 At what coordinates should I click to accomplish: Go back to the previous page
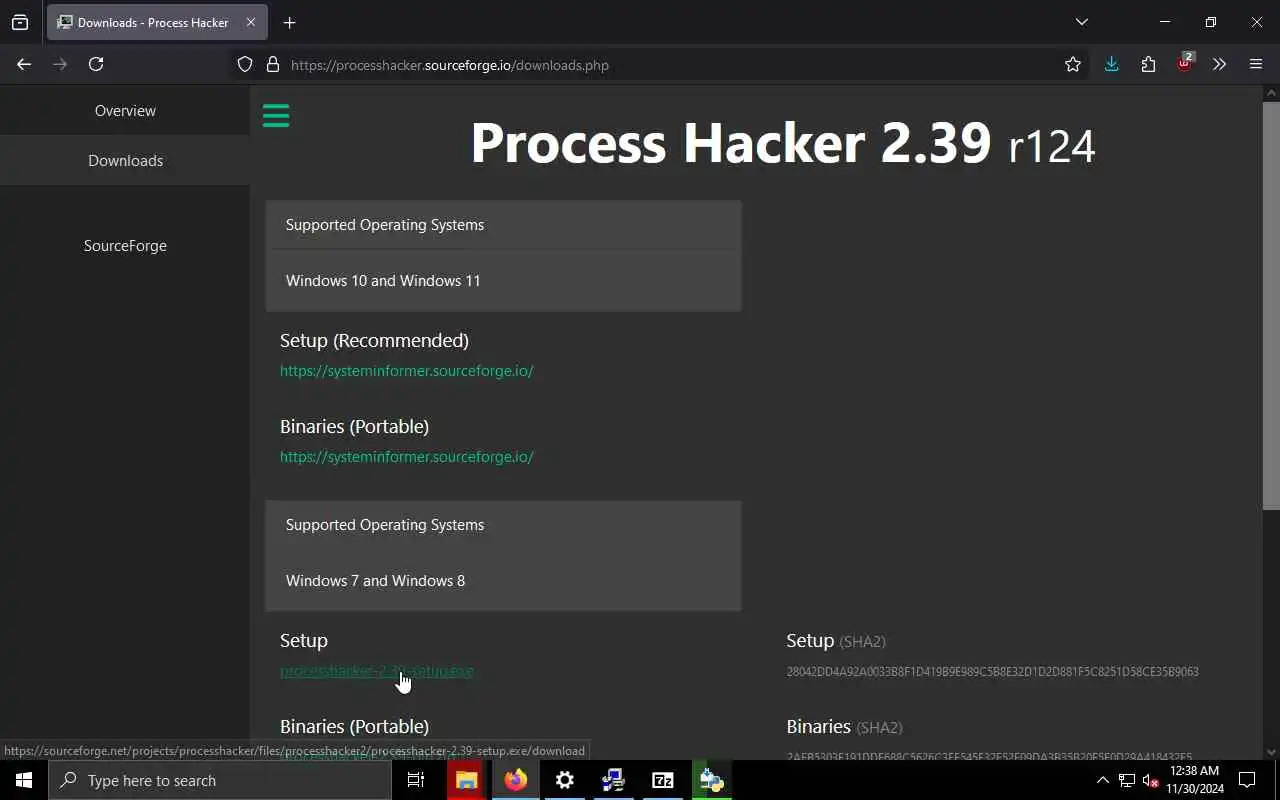pos(24,64)
